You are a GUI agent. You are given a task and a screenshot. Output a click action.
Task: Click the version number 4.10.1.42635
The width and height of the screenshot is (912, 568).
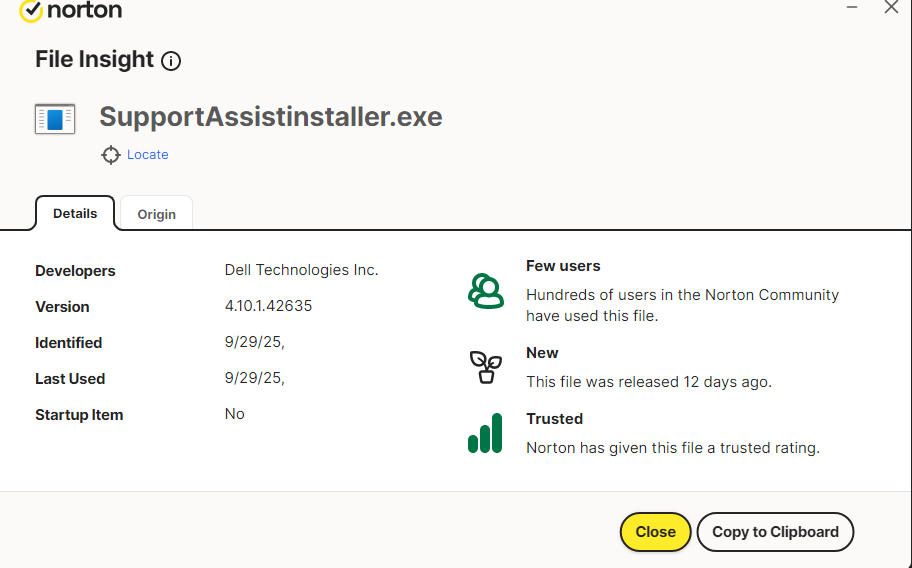(x=268, y=306)
